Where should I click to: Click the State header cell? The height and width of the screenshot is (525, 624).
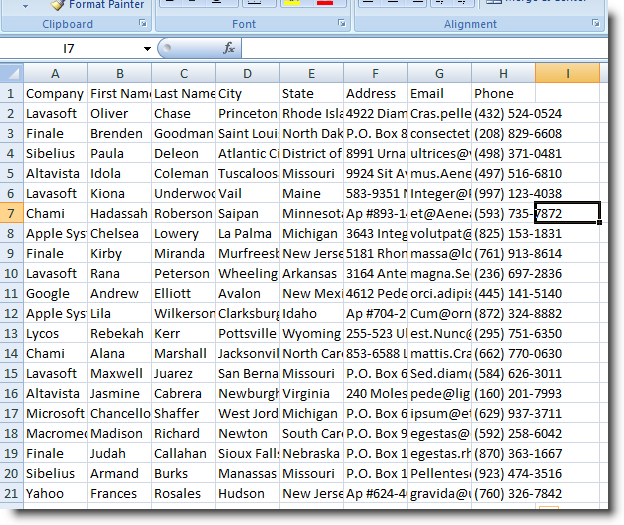pyautogui.click(x=312, y=94)
